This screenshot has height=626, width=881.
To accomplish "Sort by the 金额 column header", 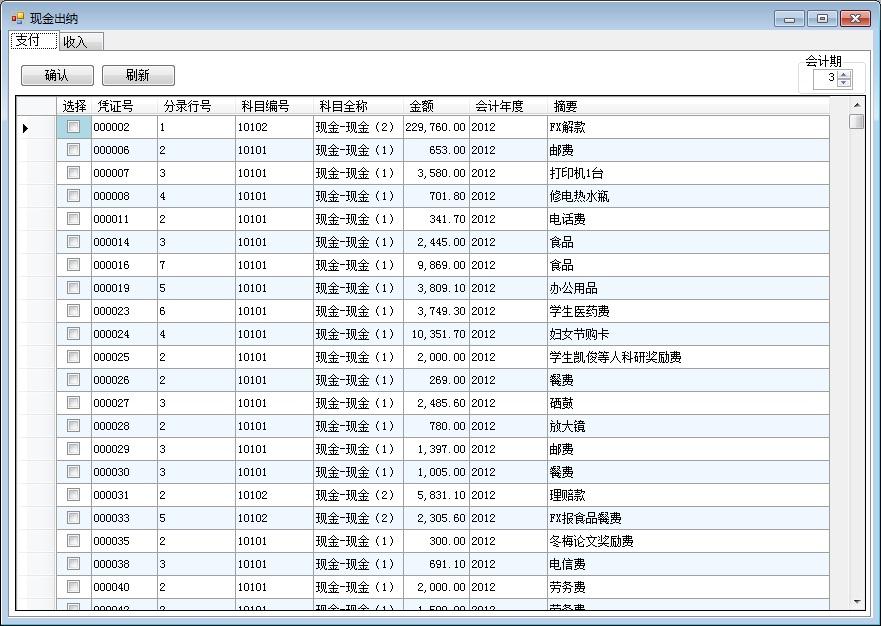I will click(436, 106).
